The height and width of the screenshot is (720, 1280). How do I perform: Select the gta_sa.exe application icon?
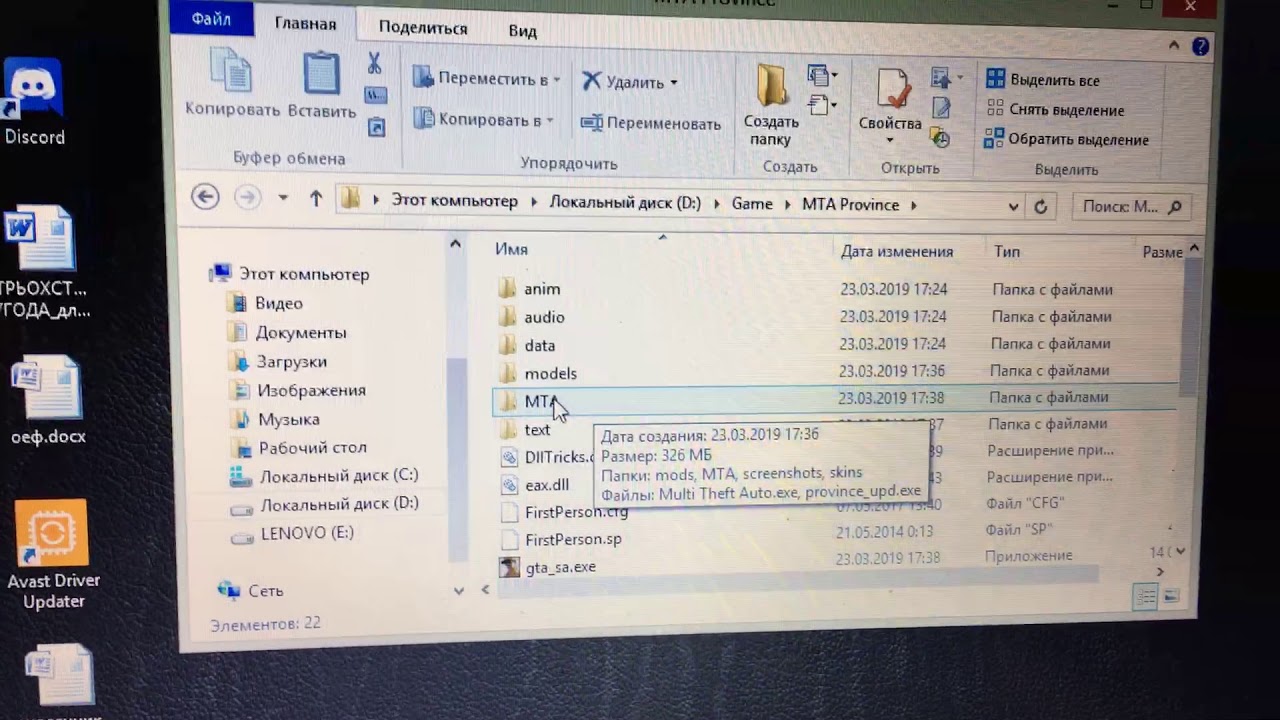click(x=510, y=567)
